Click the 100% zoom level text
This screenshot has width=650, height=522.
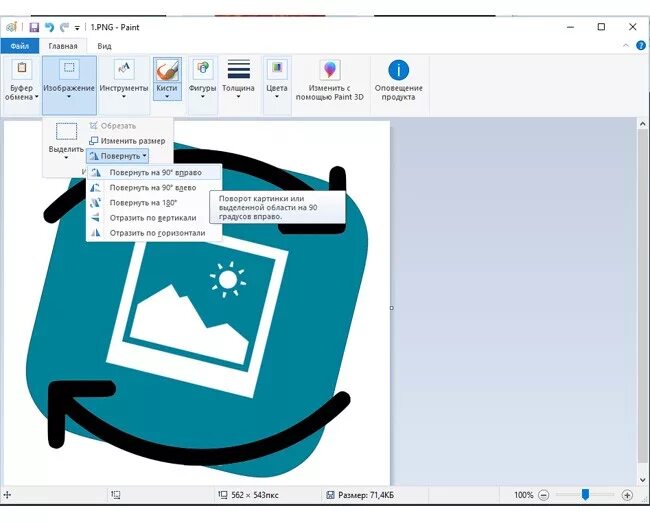523,495
